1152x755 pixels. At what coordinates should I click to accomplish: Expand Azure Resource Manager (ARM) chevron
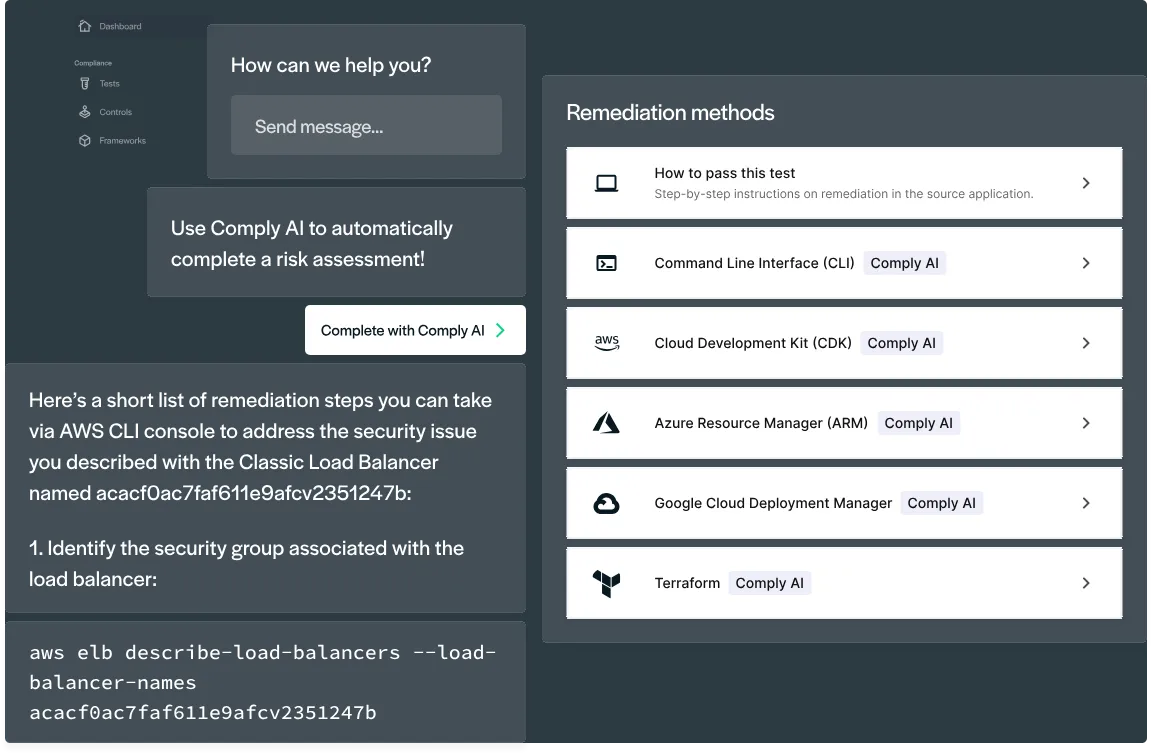click(1086, 423)
